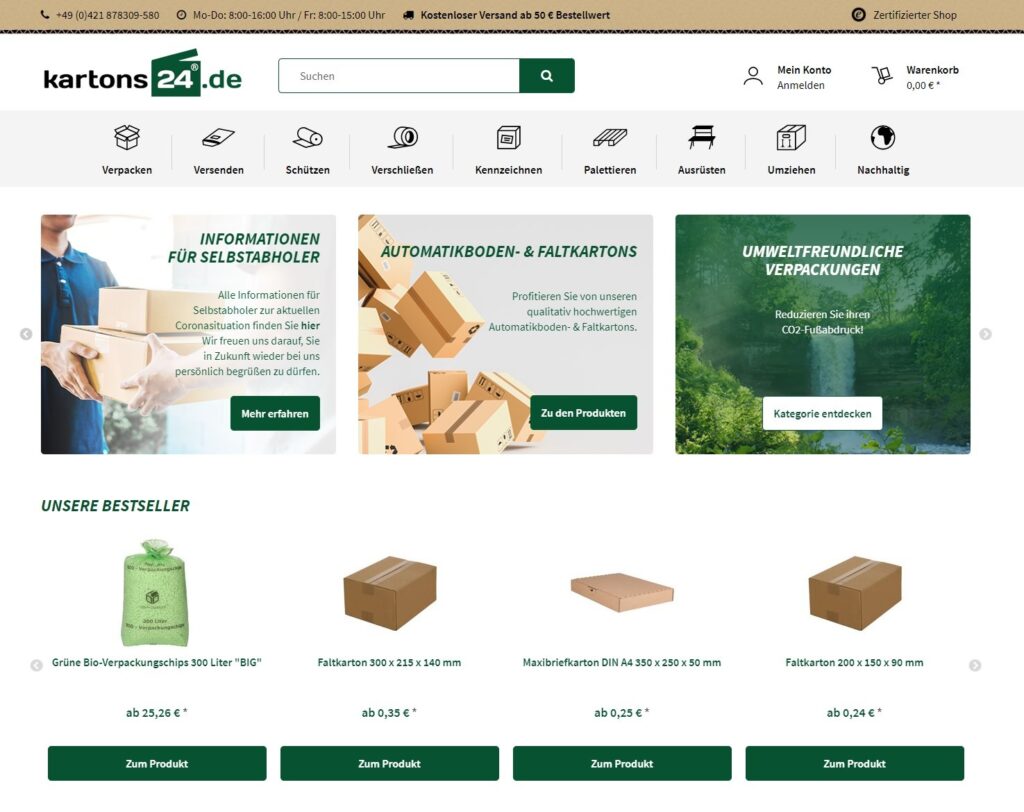Click the Mehr erfahren button
This screenshot has height=812, width=1024.
pos(275,413)
